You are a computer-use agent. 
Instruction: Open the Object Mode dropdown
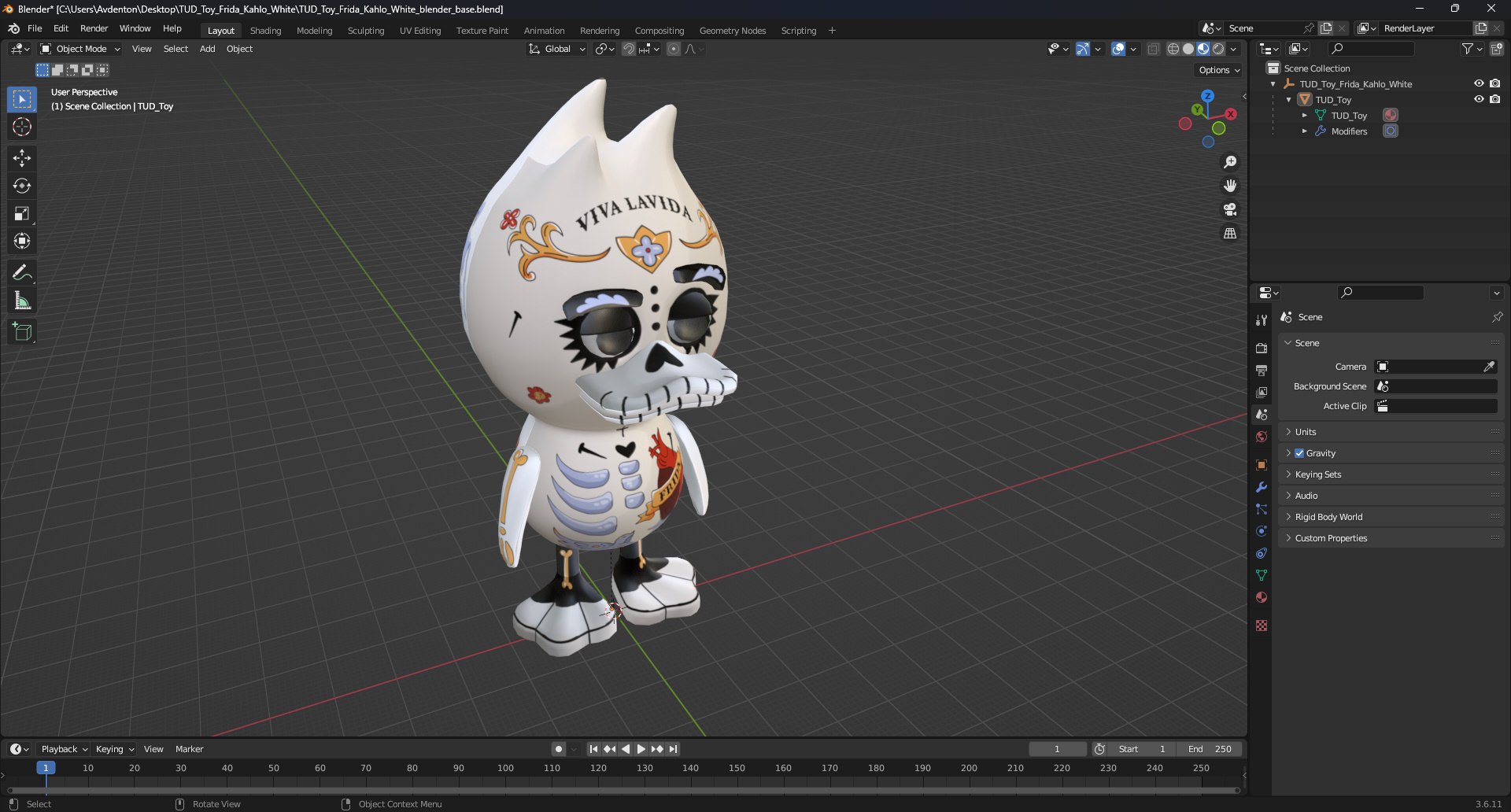pyautogui.click(x=80, y=49)
